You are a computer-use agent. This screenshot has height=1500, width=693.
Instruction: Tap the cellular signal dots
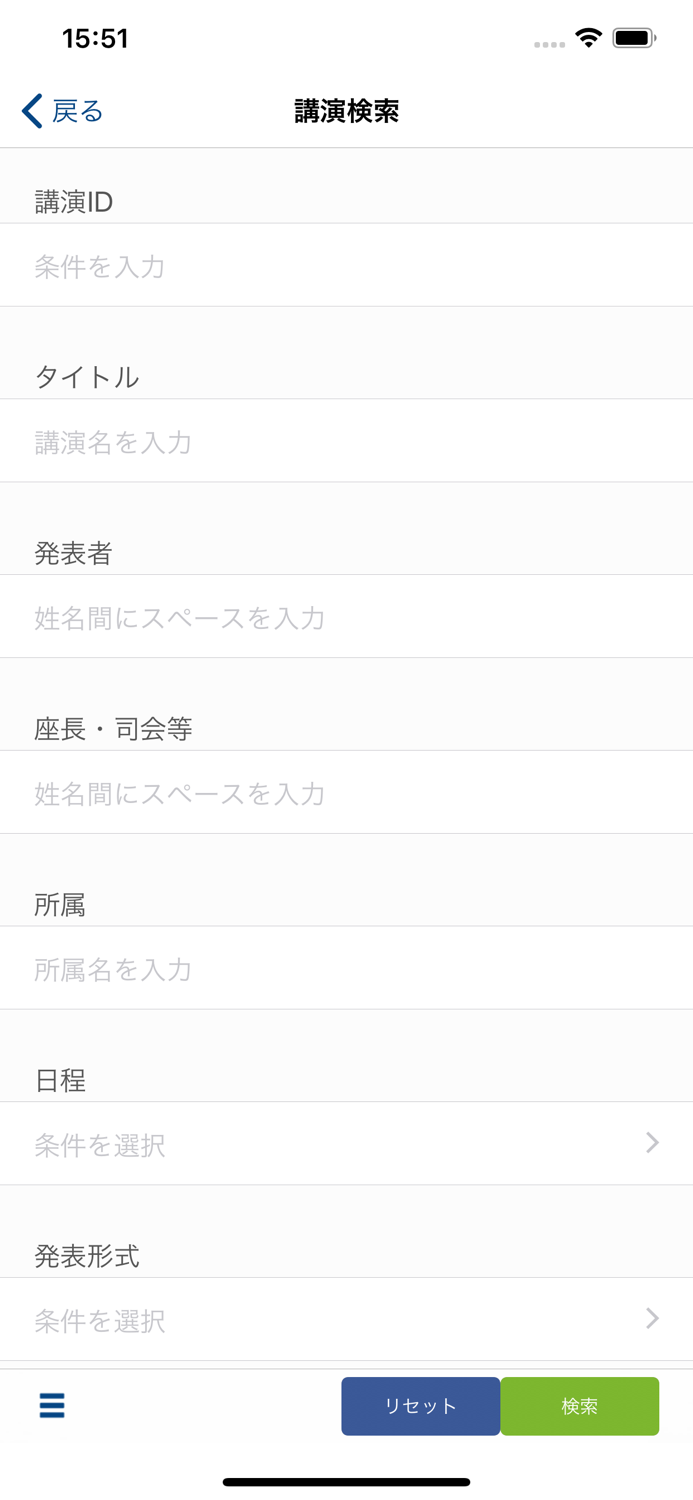coord(549,43)
